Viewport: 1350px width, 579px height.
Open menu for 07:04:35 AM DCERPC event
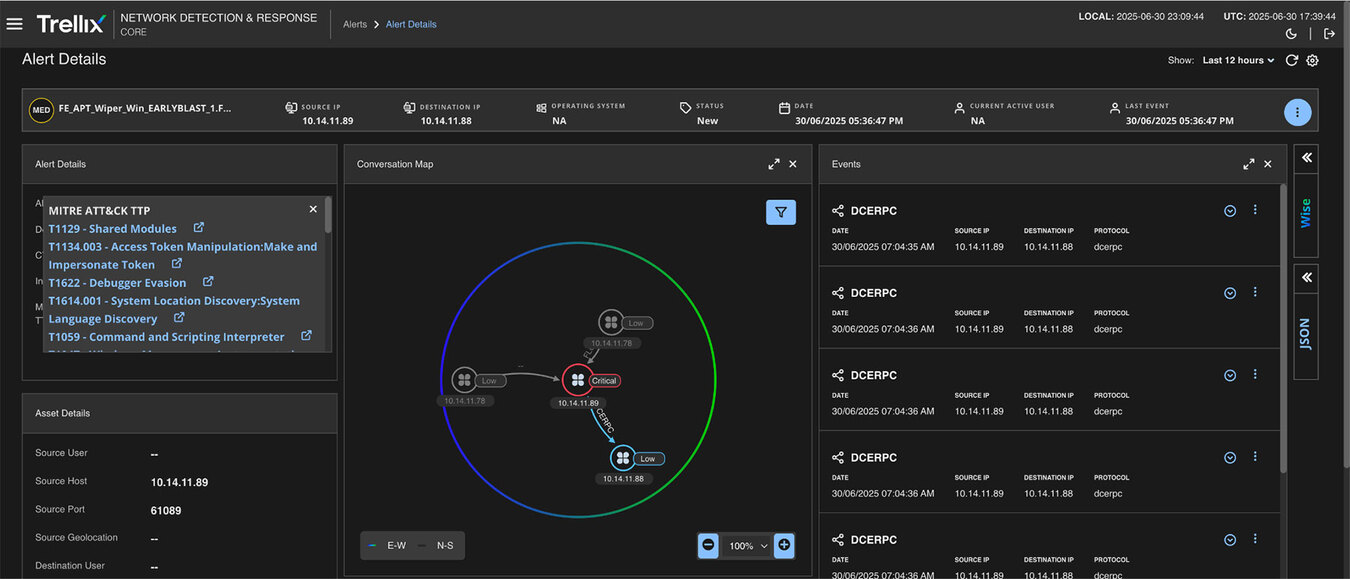[x=1255, y=210]
